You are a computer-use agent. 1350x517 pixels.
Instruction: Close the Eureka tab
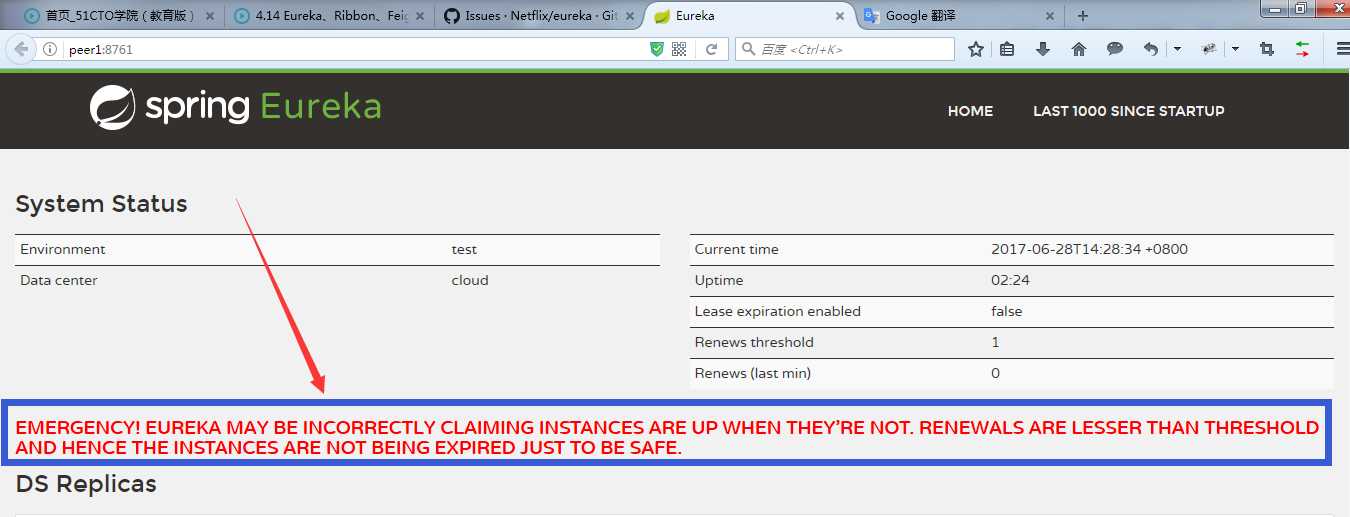[x=840, y=16]
